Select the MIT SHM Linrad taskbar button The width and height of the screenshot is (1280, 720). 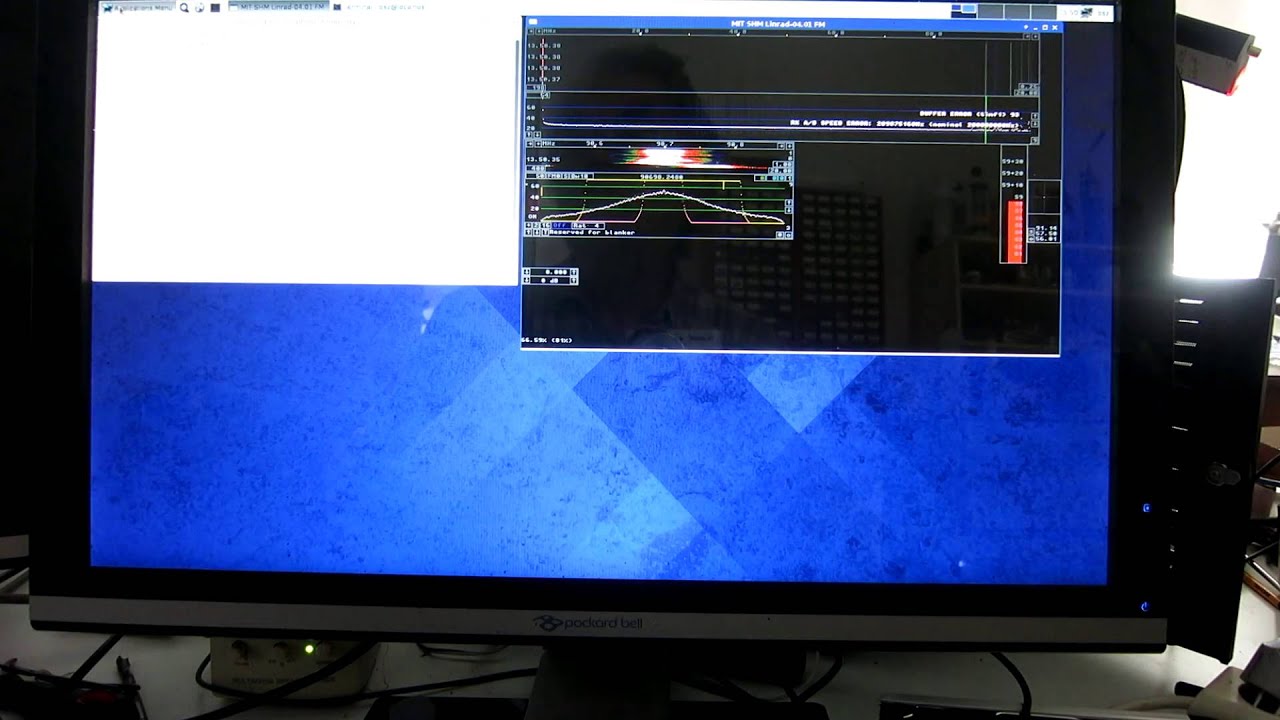(279, 7)
